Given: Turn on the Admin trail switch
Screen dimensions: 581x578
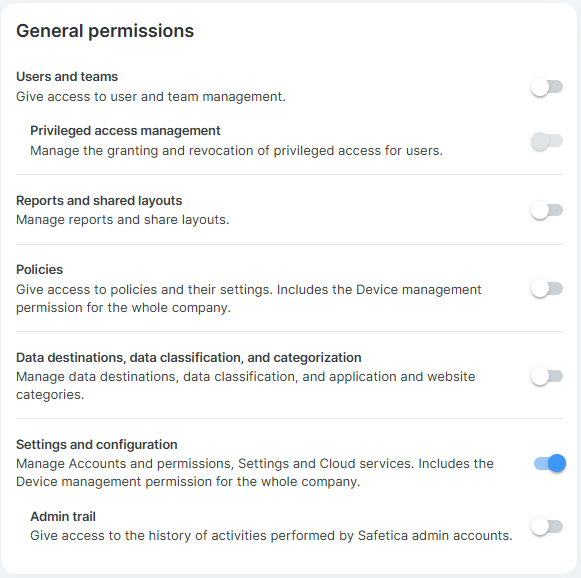Looking at the screenshot, I should (x=547, y=526).
